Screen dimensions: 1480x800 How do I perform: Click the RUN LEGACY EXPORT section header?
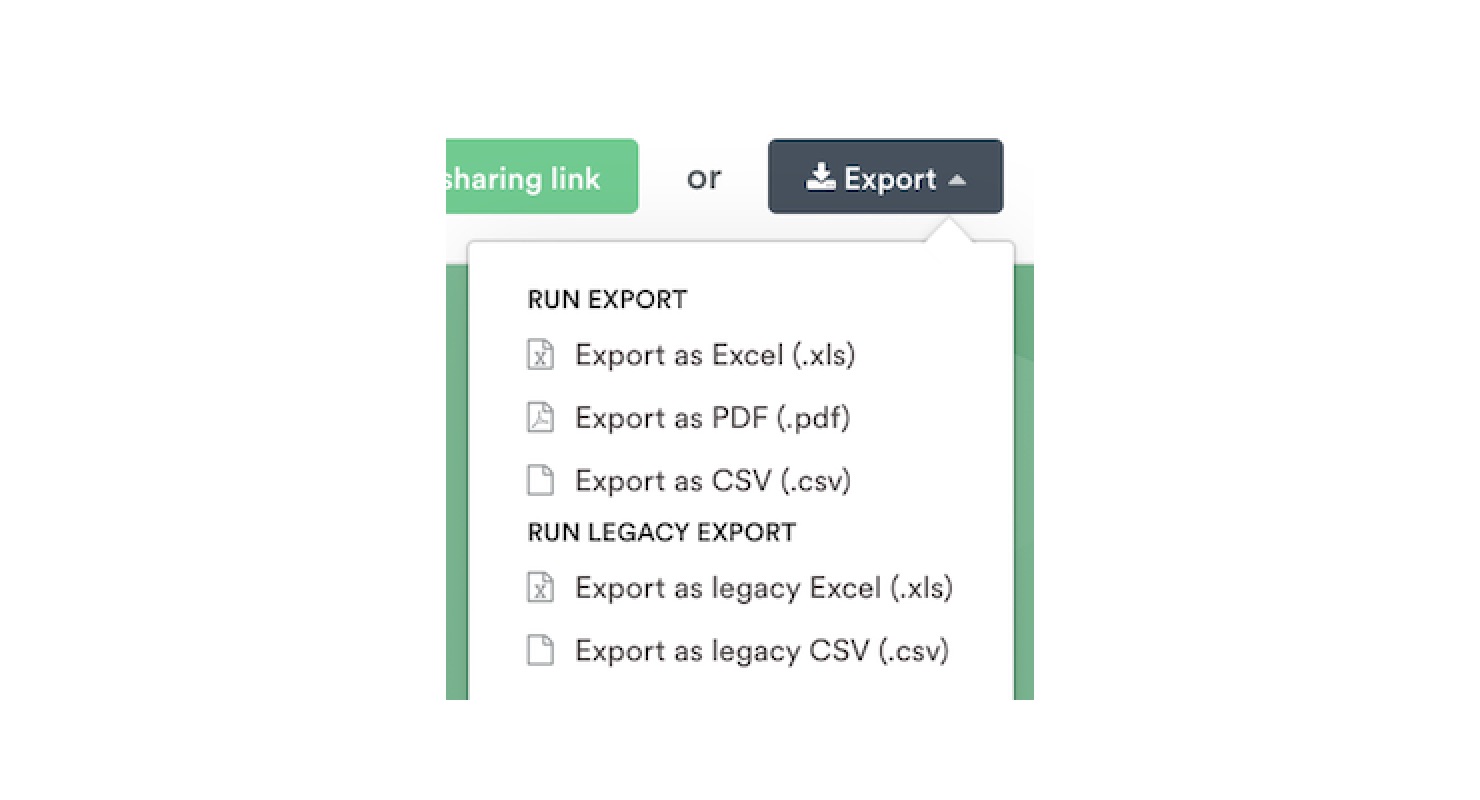[x=661, y=532]
